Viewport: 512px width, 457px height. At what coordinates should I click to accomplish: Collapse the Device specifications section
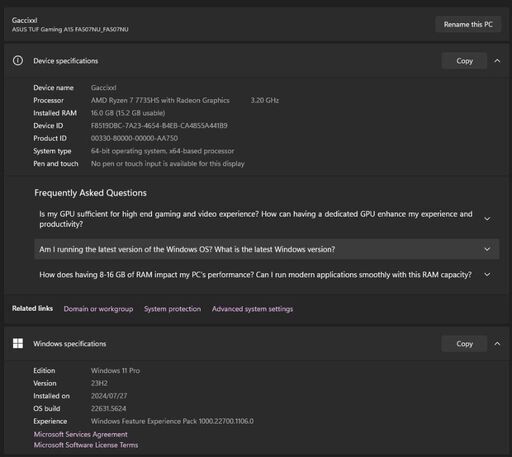tap(497, 61)
